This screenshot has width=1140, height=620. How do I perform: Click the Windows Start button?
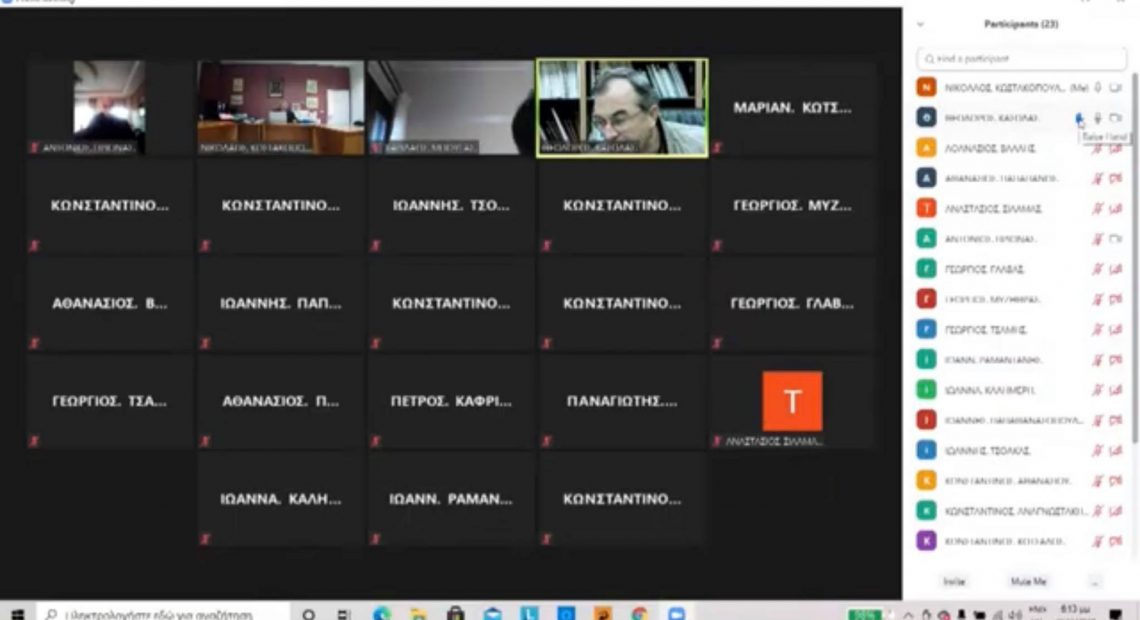[x=16, y=612]
